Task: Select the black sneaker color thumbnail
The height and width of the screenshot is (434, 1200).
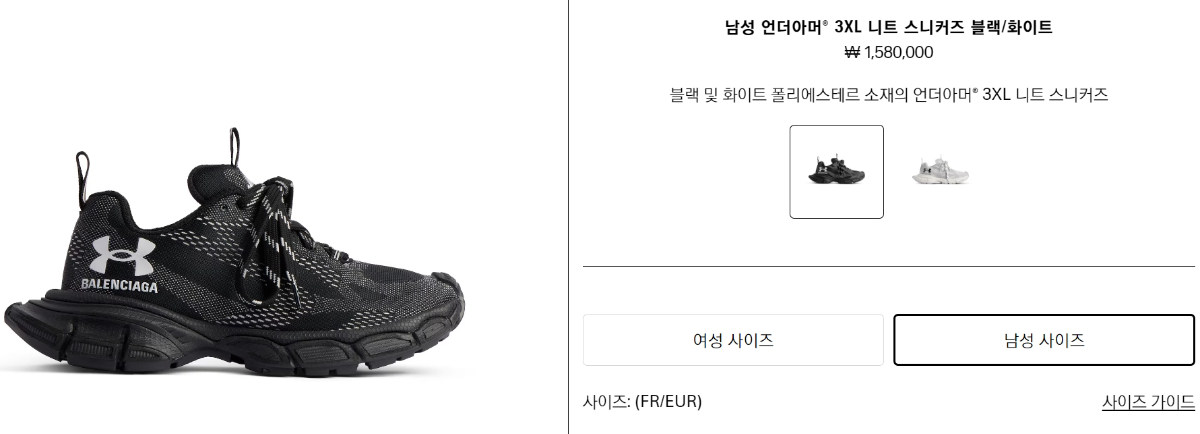Action: click(836, 171)
